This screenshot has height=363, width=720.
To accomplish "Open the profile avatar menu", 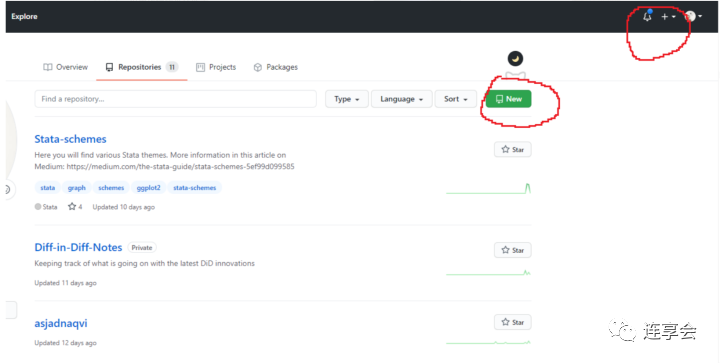I will (x=693, y=17).
